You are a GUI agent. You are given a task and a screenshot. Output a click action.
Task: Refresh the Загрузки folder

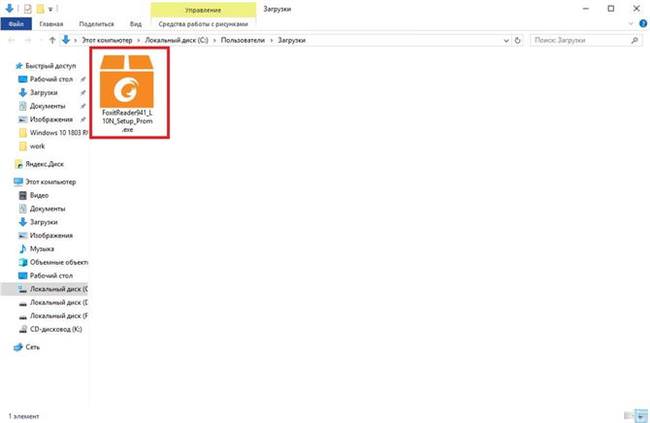click(x=517, y=40)
